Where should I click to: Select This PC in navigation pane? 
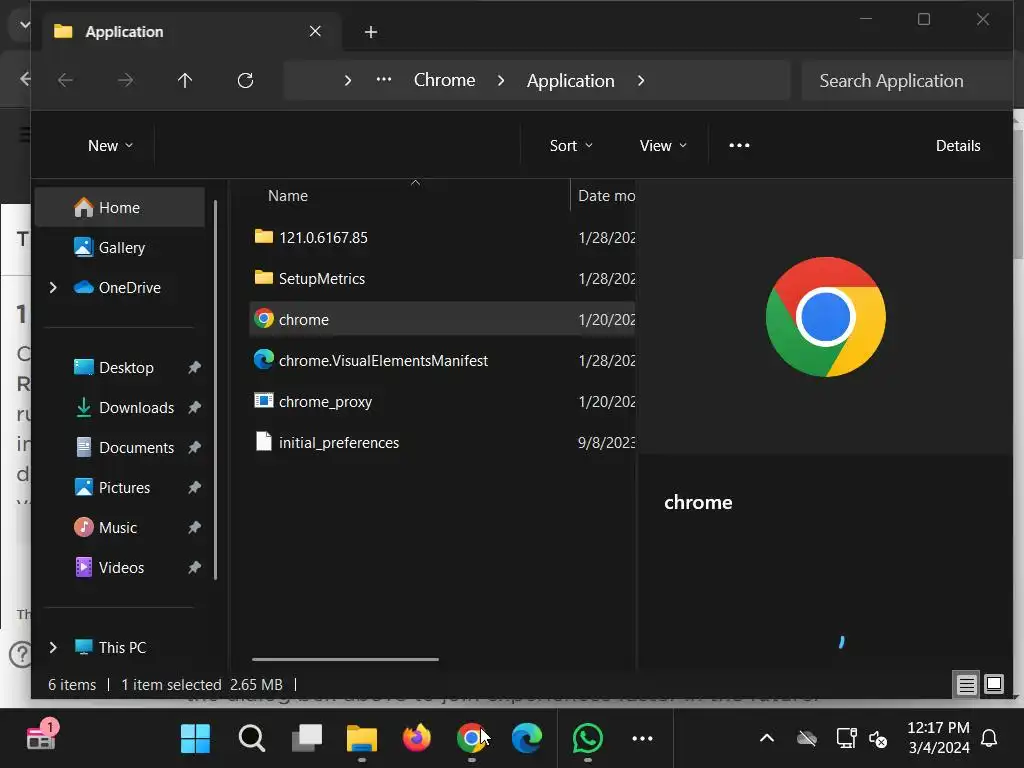coord(122,647)
